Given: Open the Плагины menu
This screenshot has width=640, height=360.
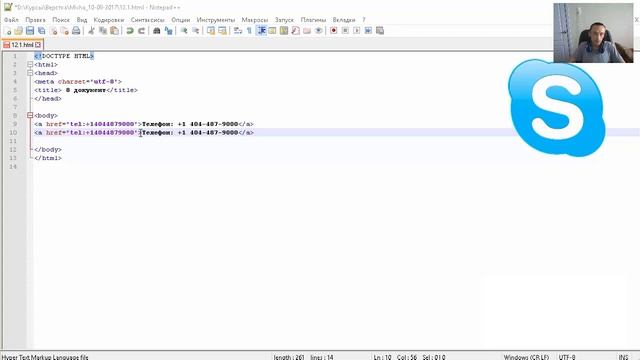Looking at the screenshot, I should 313,20.
